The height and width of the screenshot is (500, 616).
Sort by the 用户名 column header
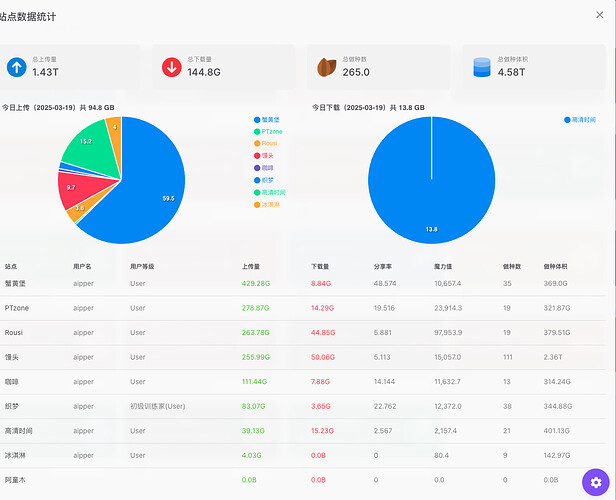[x=82, y=266]
